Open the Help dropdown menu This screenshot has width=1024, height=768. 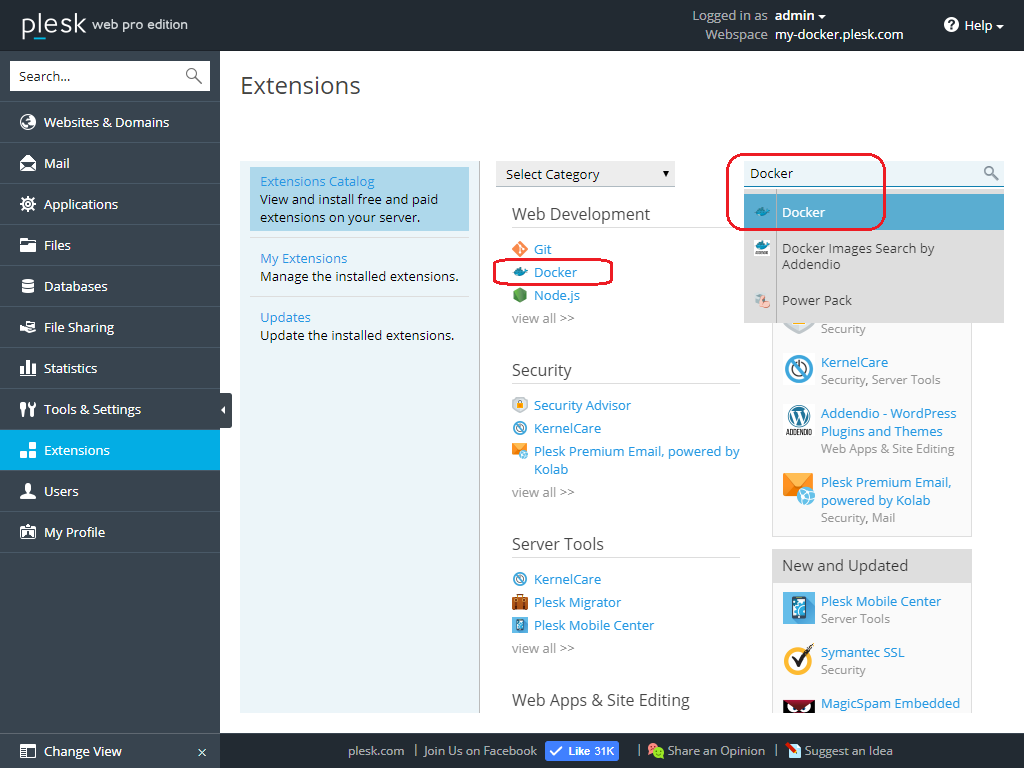point(974,25)
